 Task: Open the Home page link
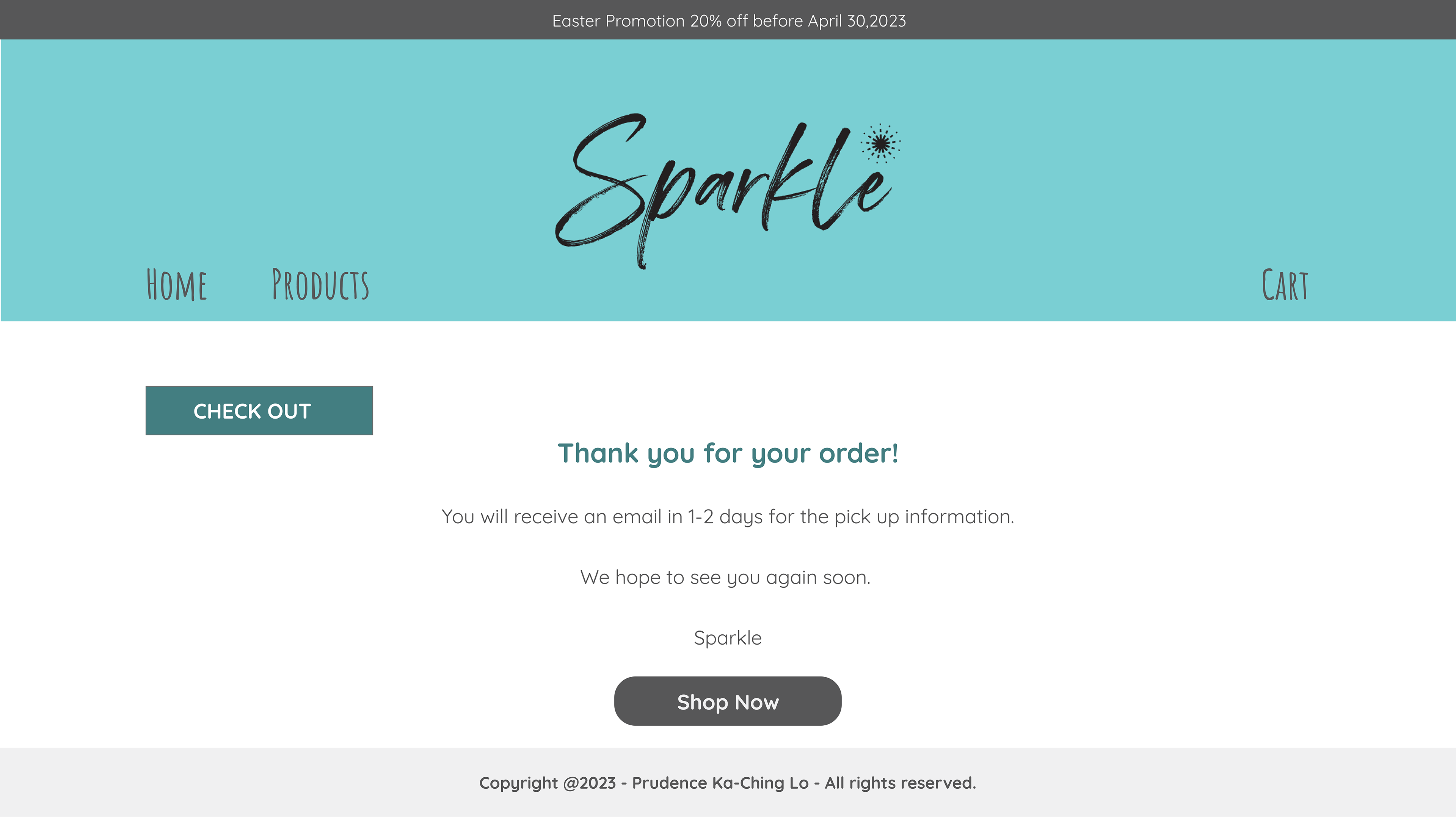coord(177,285)
